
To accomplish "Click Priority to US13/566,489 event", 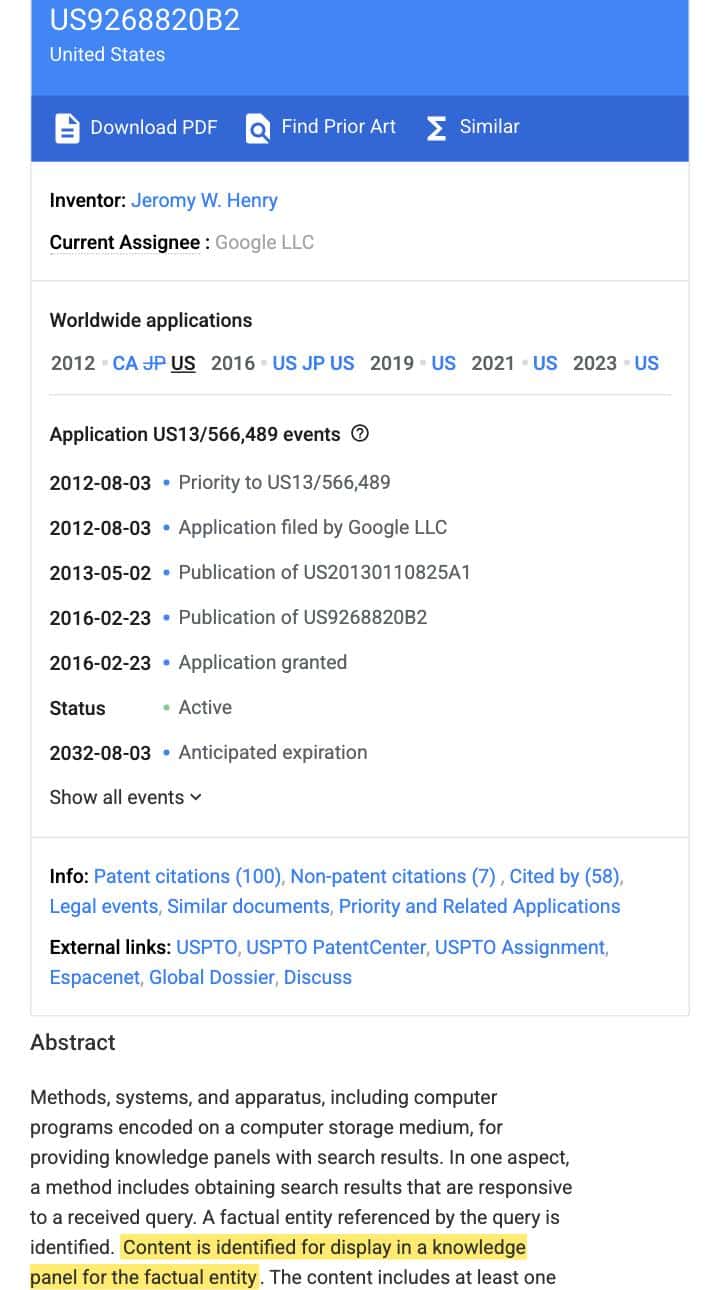I will coord(284,482).
